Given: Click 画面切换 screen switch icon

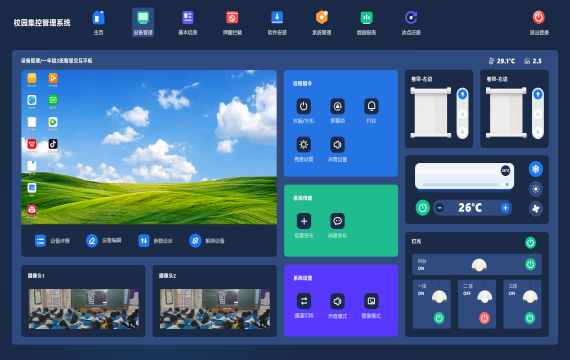Looking at the screenshot, I should 304,301.
